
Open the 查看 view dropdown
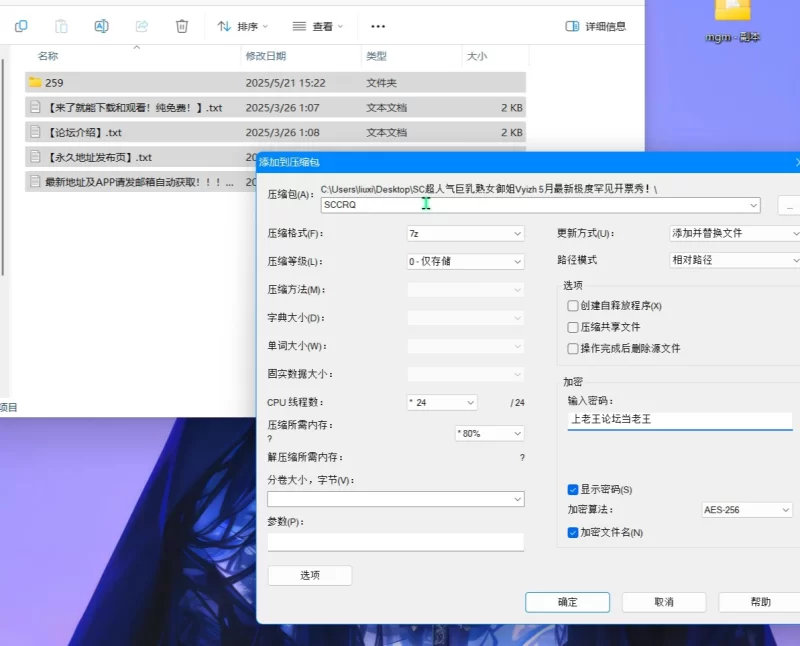click(x=317, y=26)
